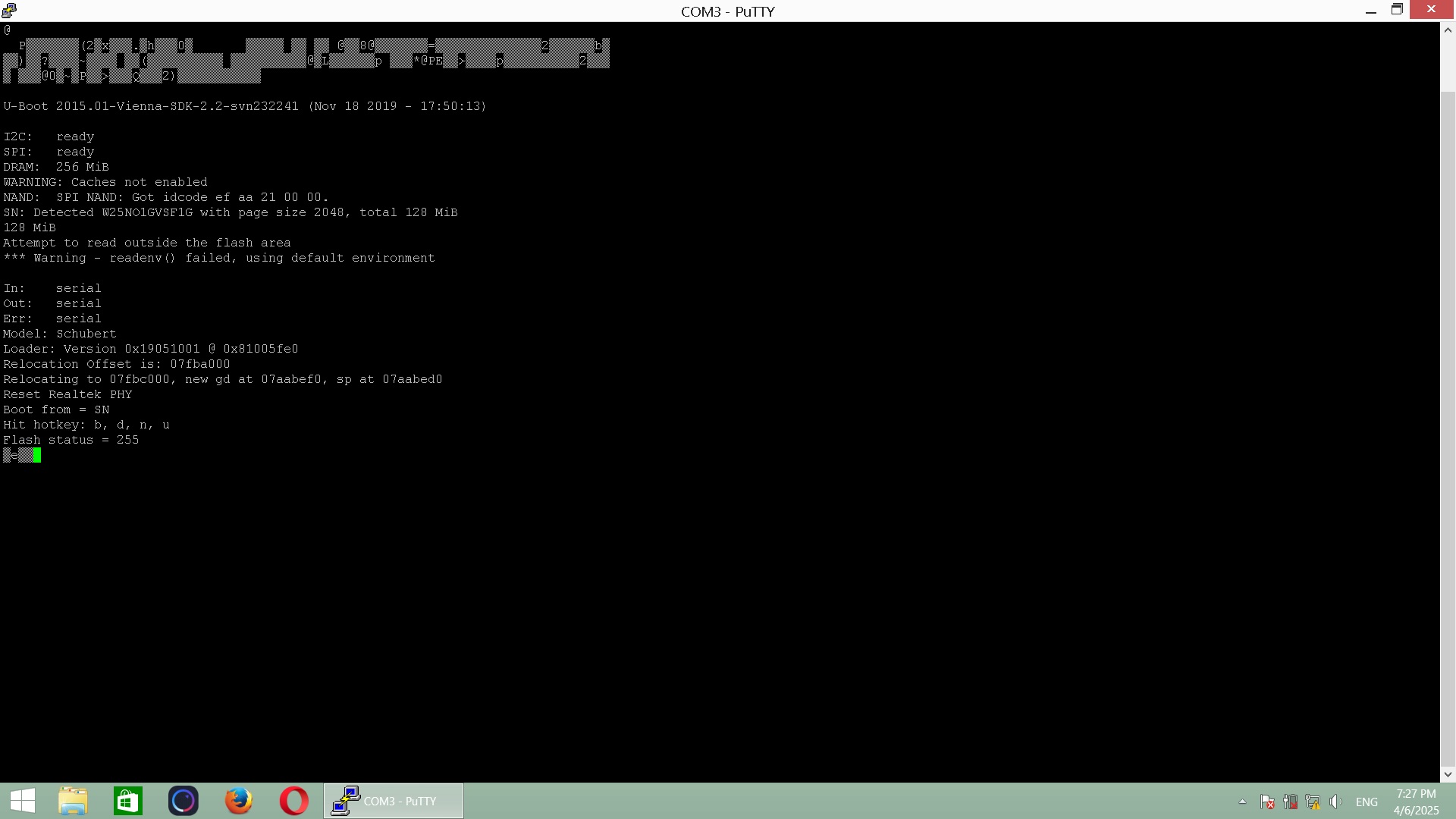
Task: Click the power plug tray icon
Action: tap(1290, 802)
